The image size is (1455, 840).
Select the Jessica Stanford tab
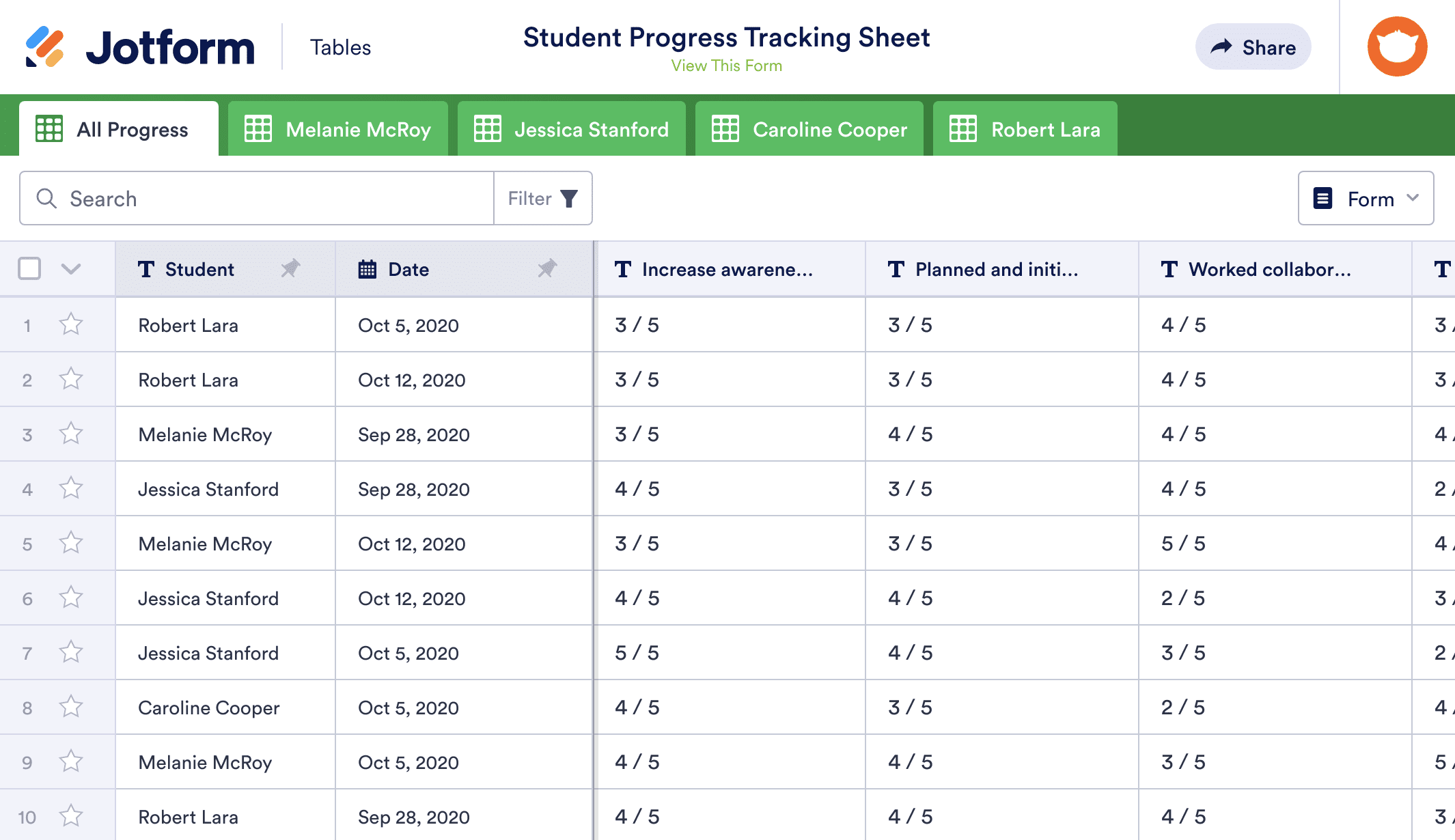[x=572, y=129]
